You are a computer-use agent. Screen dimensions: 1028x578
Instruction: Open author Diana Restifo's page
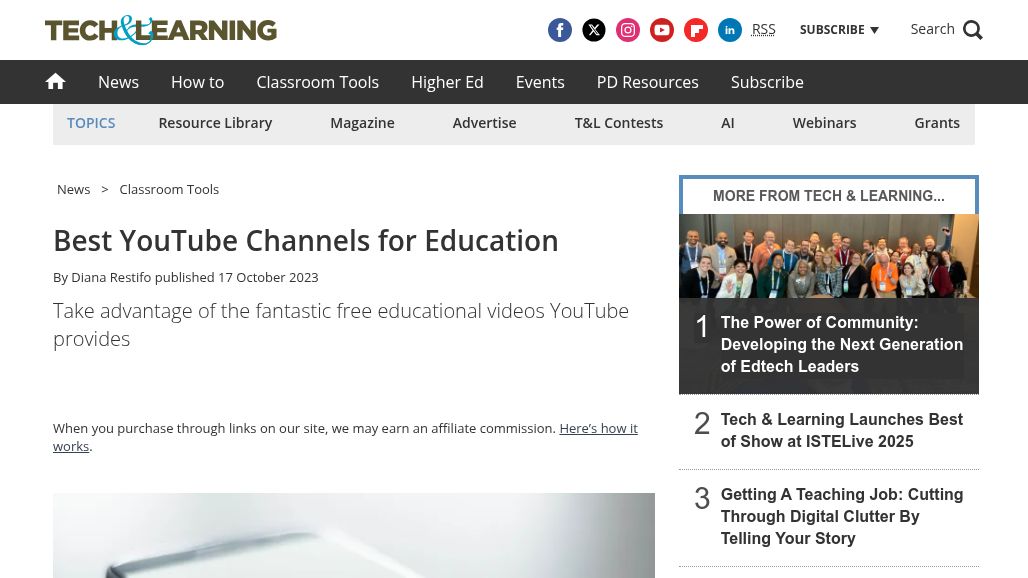(111, 277)
